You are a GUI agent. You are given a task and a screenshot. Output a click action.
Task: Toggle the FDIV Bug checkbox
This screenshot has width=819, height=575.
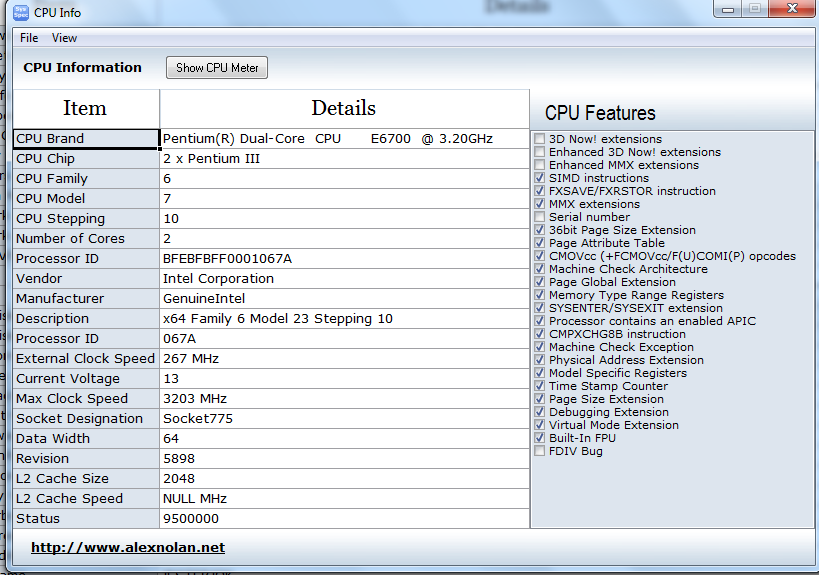(540, 451)
